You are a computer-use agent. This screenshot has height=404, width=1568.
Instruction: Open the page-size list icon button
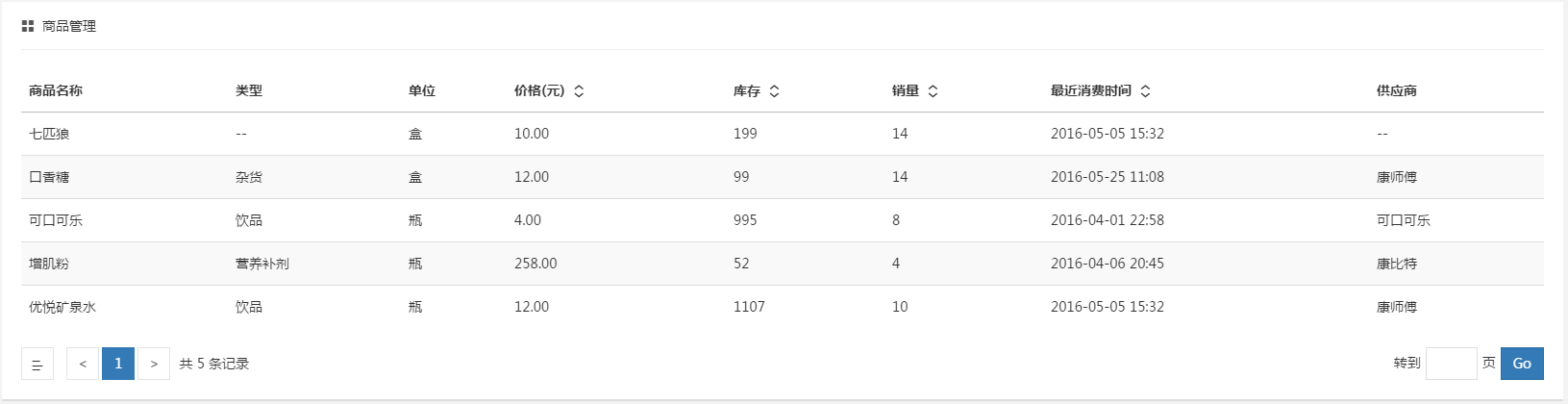point(37,364)
